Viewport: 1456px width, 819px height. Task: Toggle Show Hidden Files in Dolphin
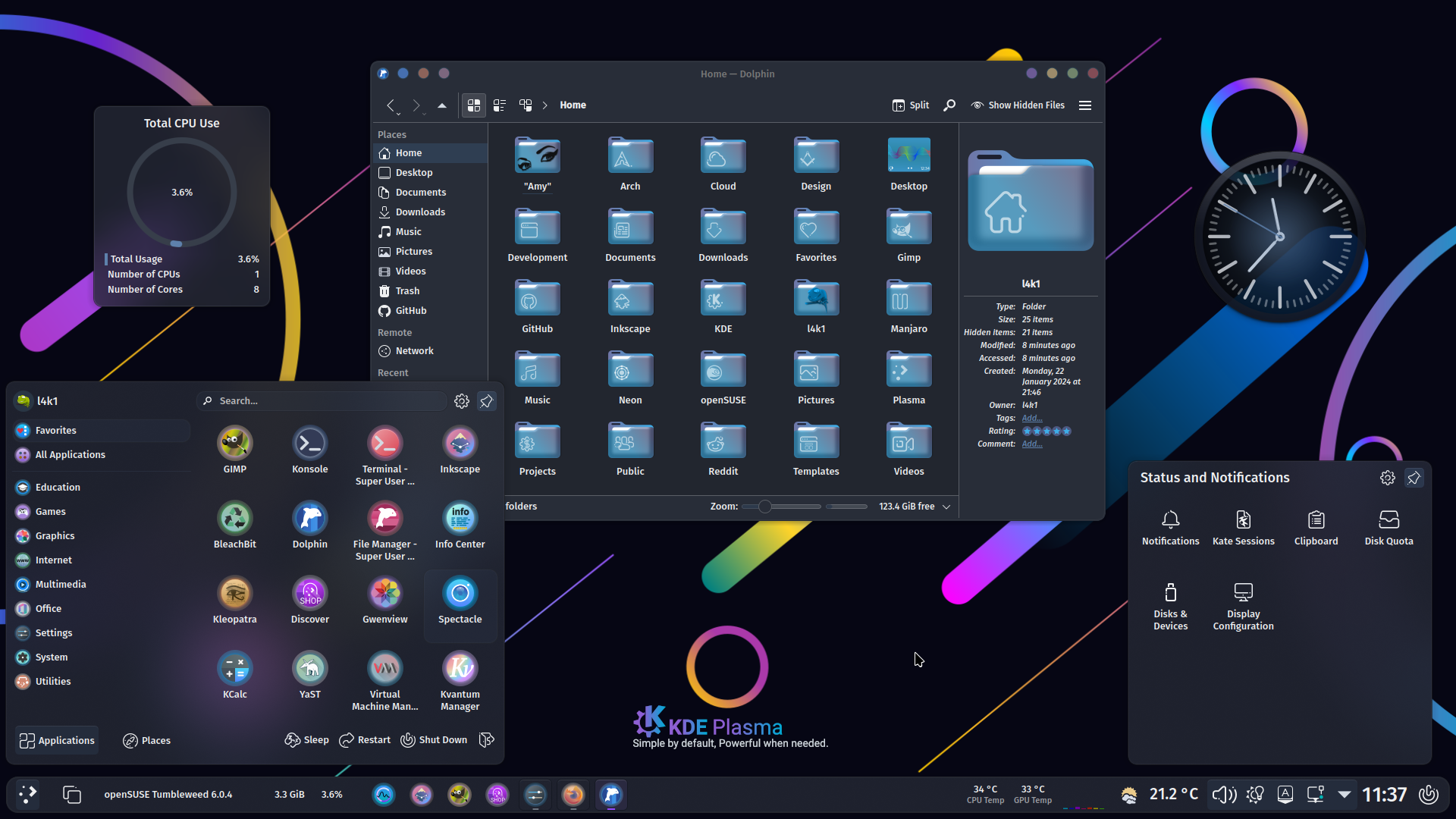click(x=1018, y=105)
